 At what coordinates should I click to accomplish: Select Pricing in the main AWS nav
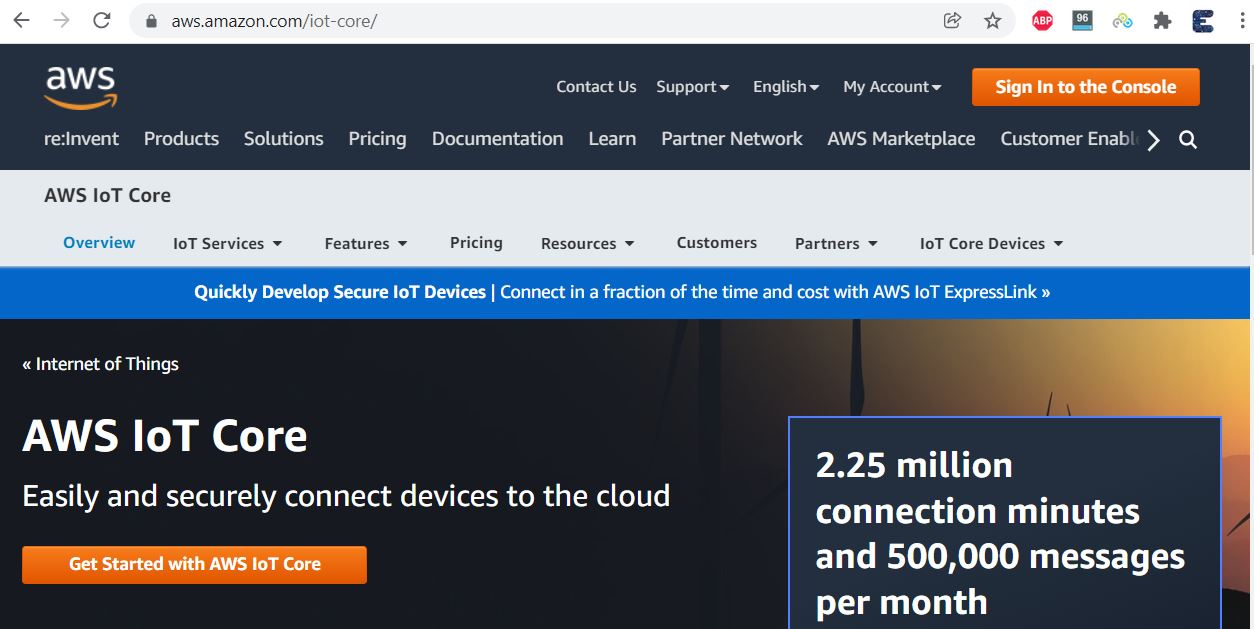(377, 139)
